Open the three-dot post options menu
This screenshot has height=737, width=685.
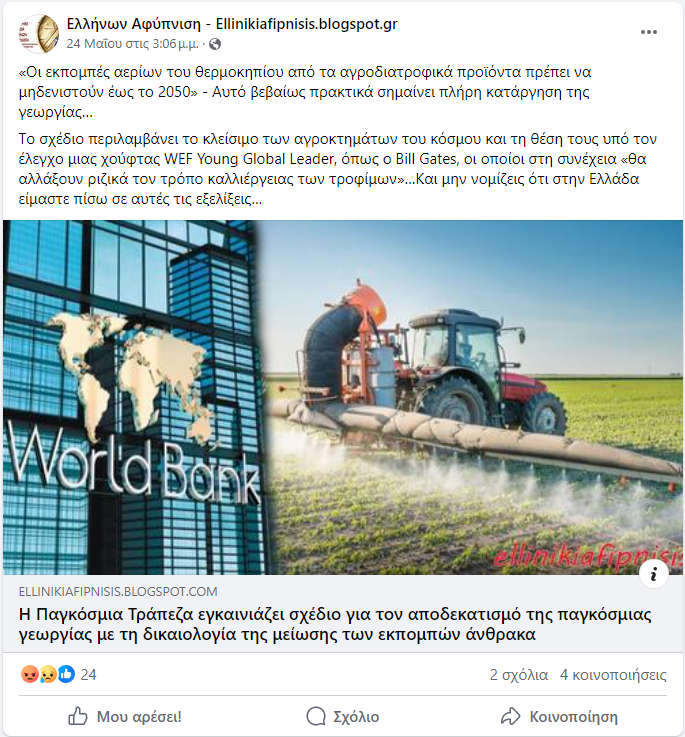click(x=648, y=32)
